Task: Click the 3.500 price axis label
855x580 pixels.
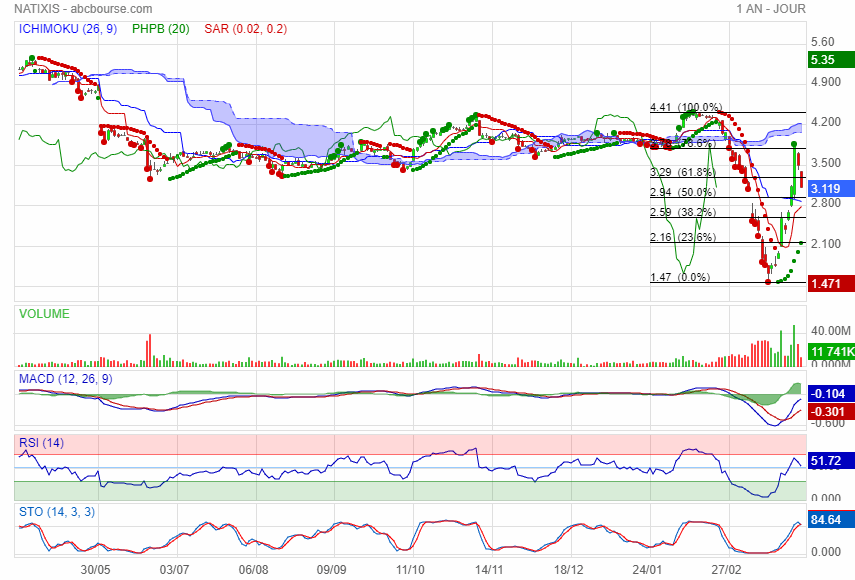Action: pos(826,162)
